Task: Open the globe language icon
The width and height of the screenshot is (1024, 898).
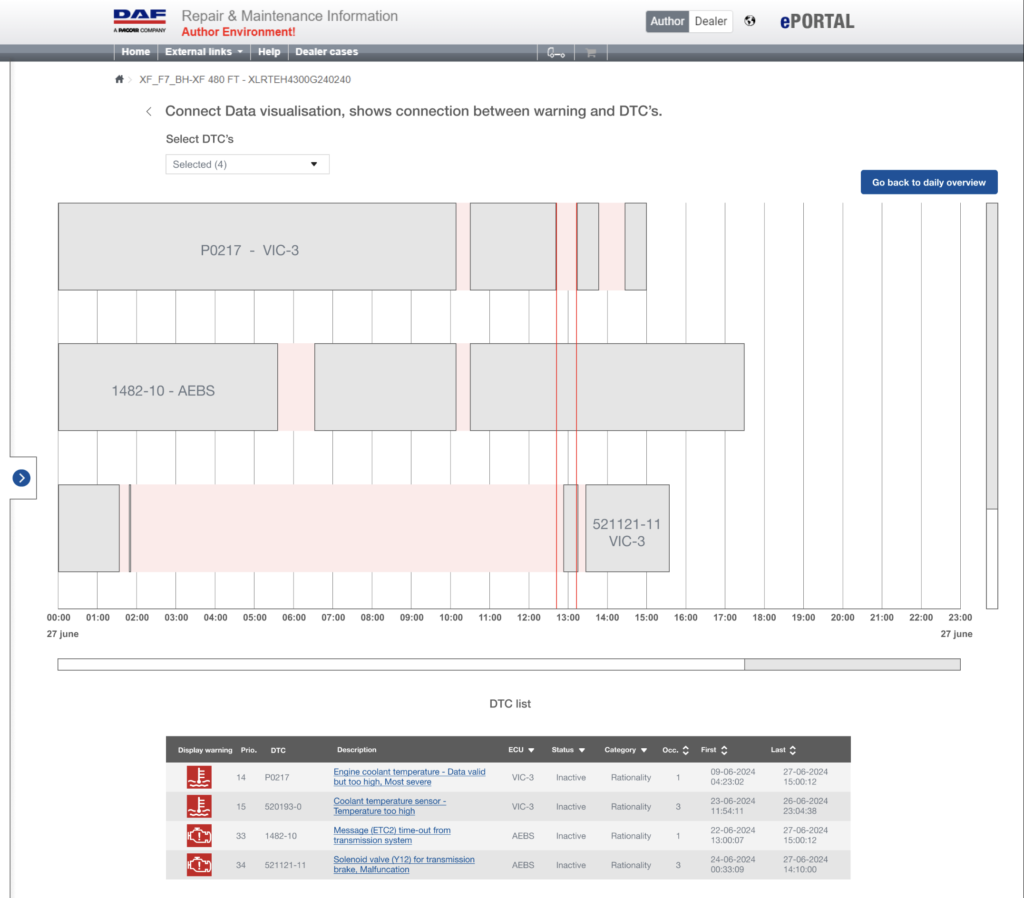Action: 750,21
